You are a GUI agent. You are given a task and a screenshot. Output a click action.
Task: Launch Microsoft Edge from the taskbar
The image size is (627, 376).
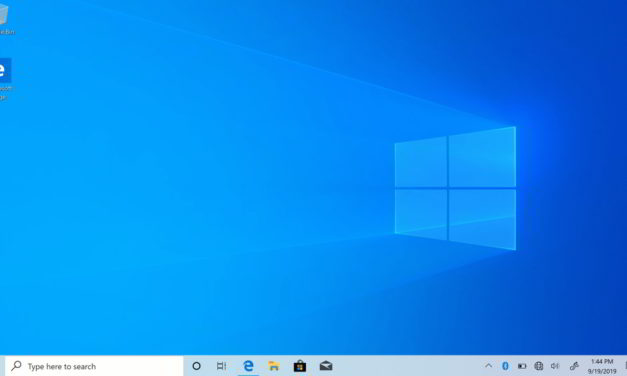pos(248,366)
